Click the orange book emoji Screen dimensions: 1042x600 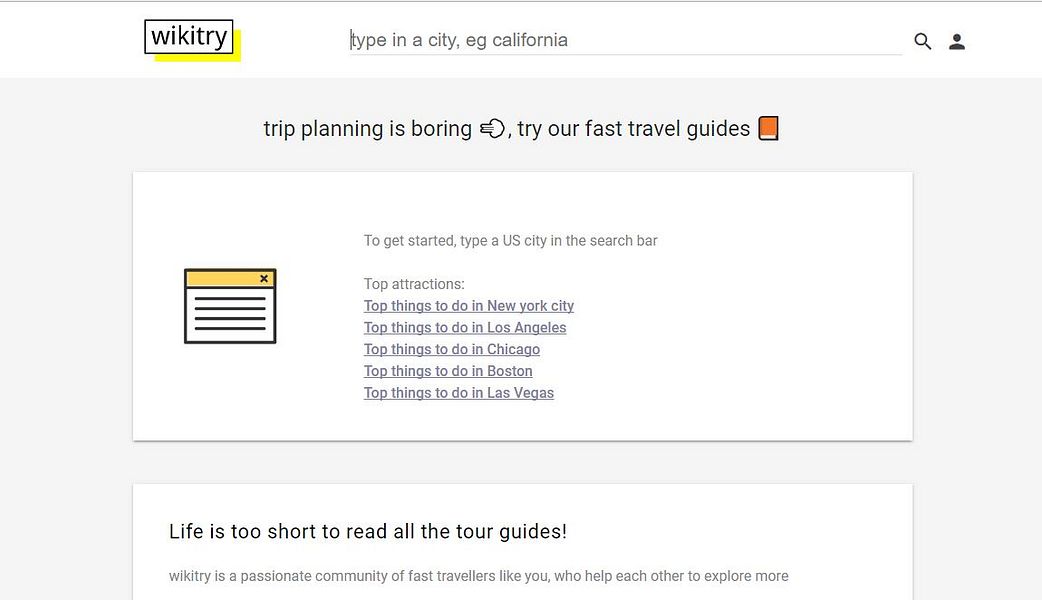click(x=768, y=129)
